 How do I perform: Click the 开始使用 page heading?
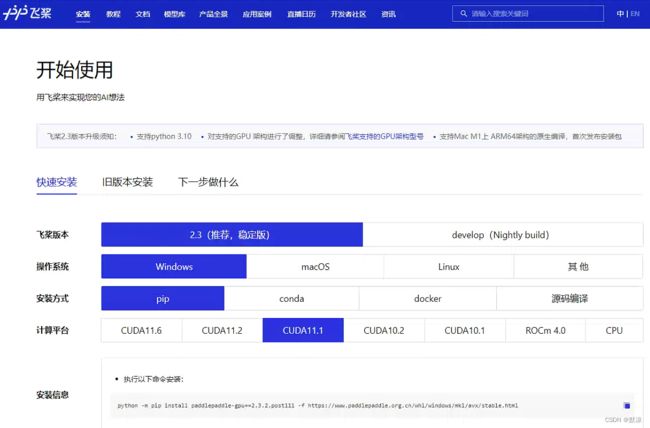(x=75, y=70)
